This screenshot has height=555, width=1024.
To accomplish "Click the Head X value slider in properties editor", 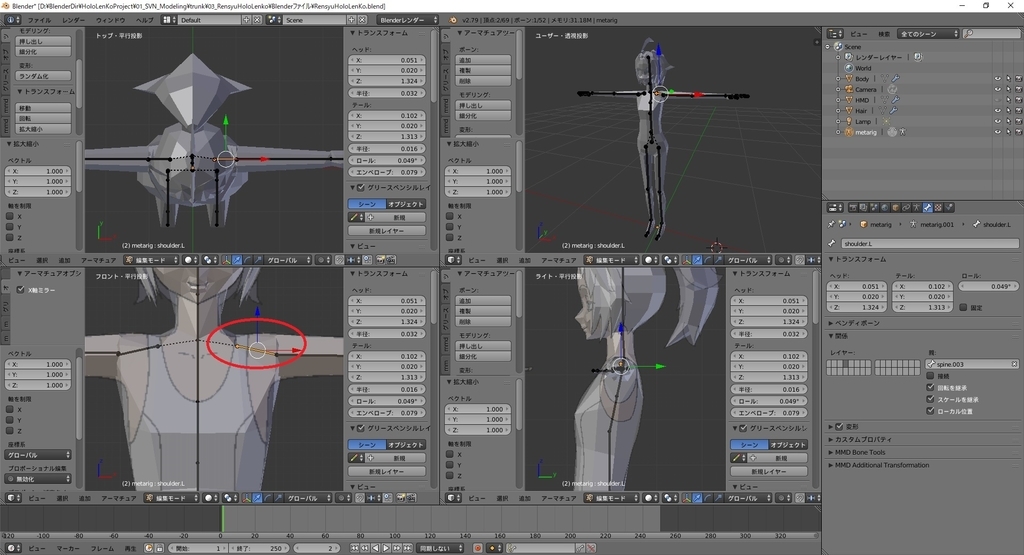I will tap(857, 287).
